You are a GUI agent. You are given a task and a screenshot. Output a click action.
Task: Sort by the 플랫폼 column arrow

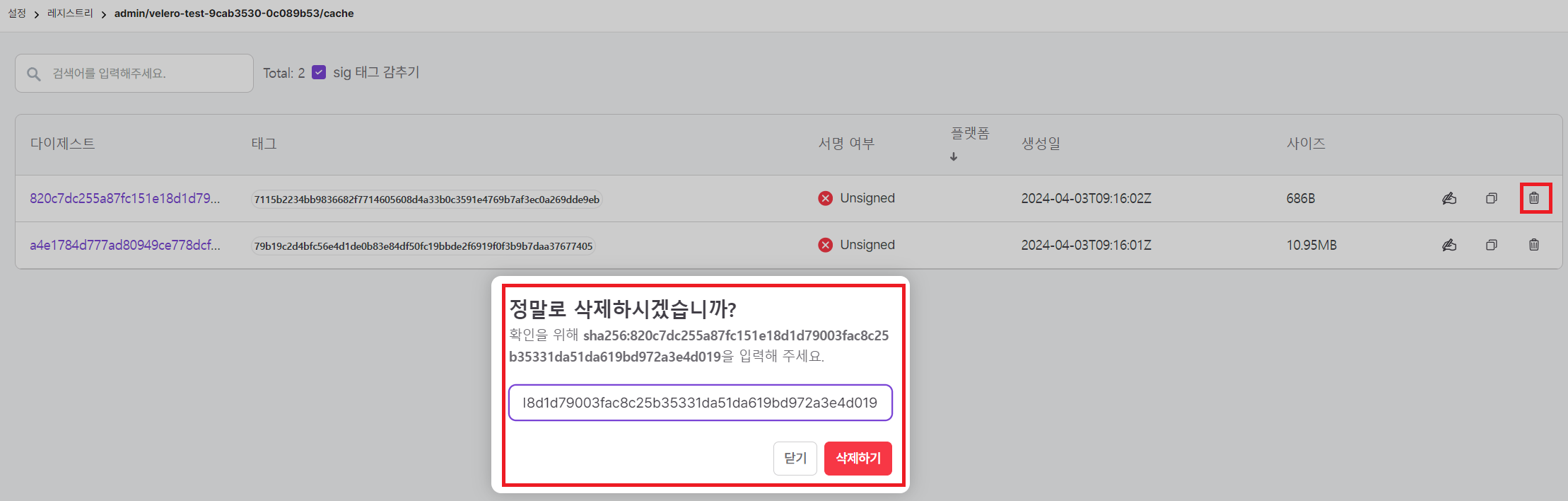954,156
